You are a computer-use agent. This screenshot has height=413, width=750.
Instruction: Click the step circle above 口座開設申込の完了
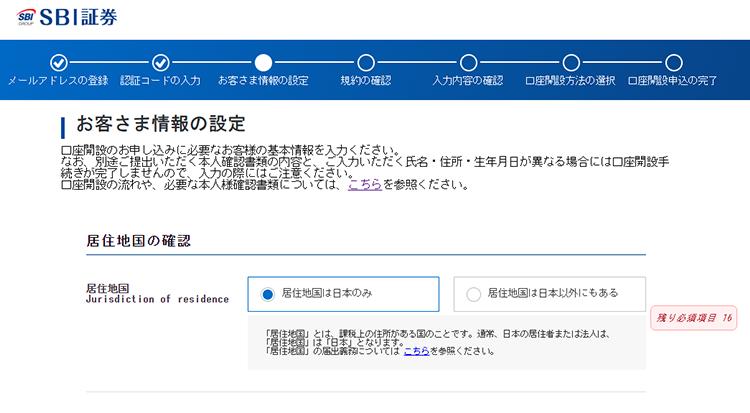tap(673, 62)
